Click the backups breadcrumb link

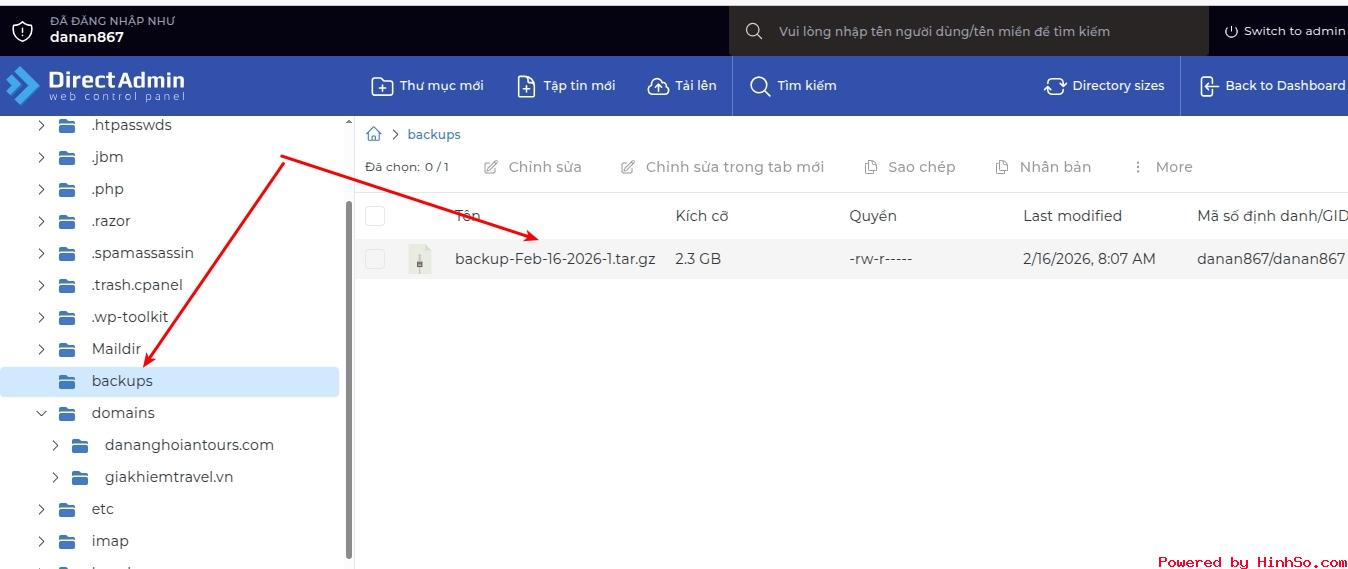tap(434, 134)
